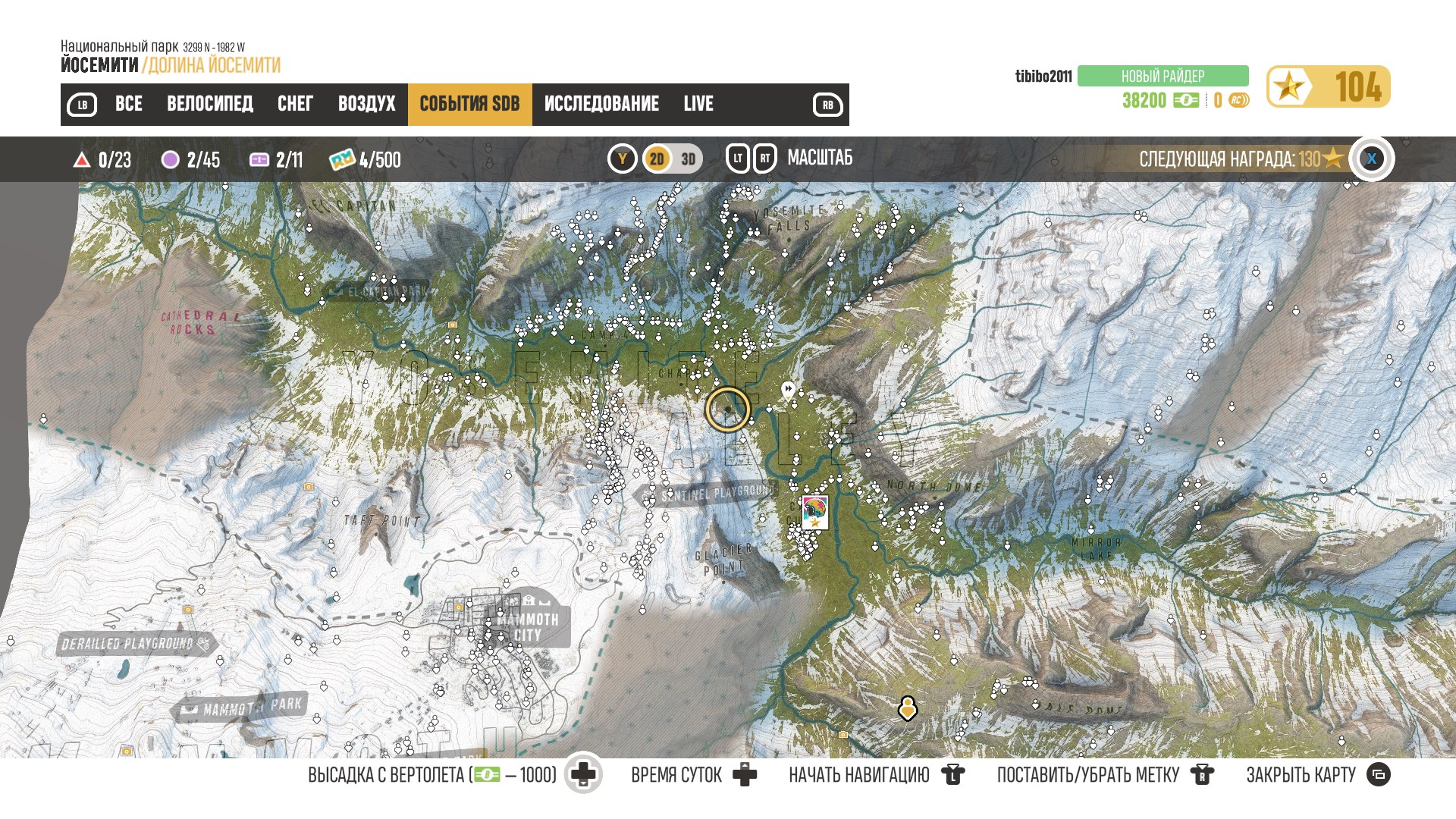Open the ВОЗДУХ category tab

pyautogui.click(x=367, y=104)
